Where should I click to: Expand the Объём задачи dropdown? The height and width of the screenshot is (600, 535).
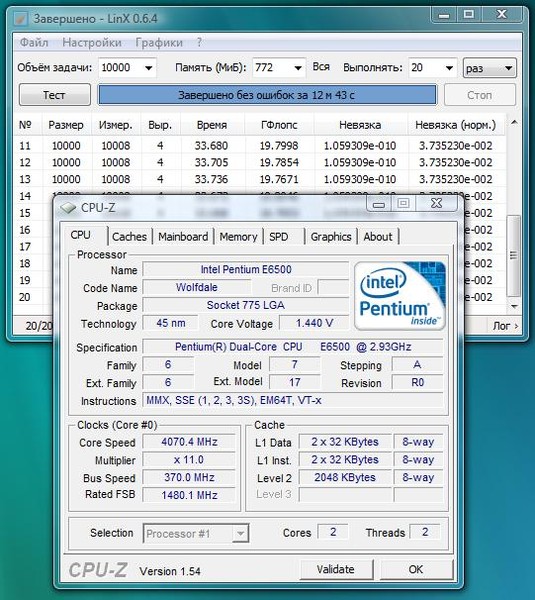coord(148,68)
